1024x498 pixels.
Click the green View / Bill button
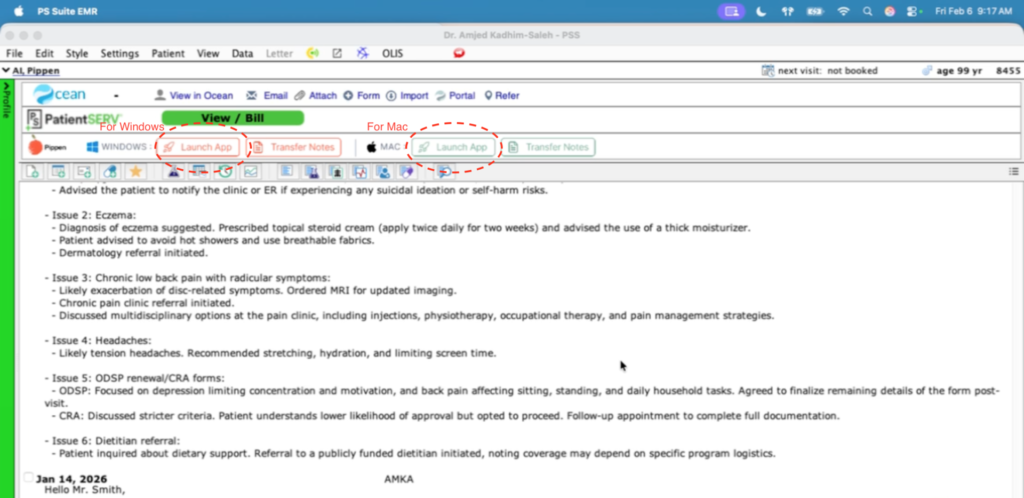[x=232, y=118]
